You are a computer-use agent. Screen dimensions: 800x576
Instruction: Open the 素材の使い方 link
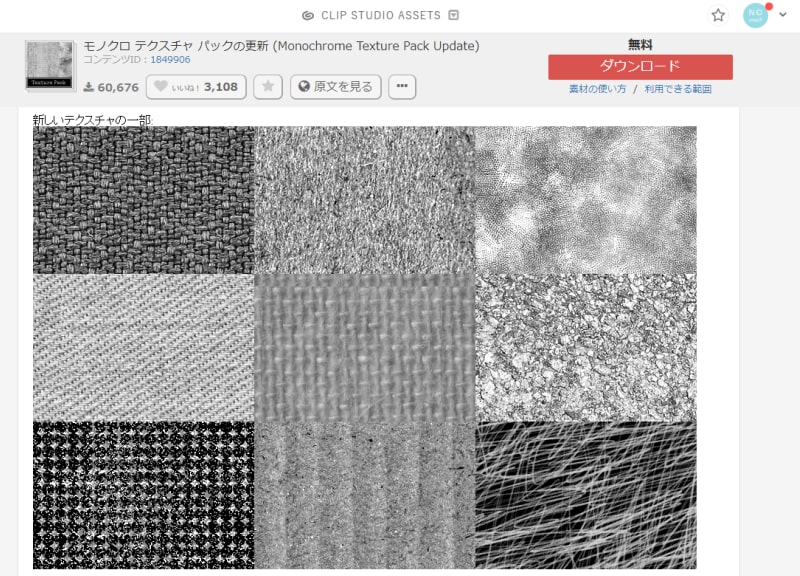(597, 89)
